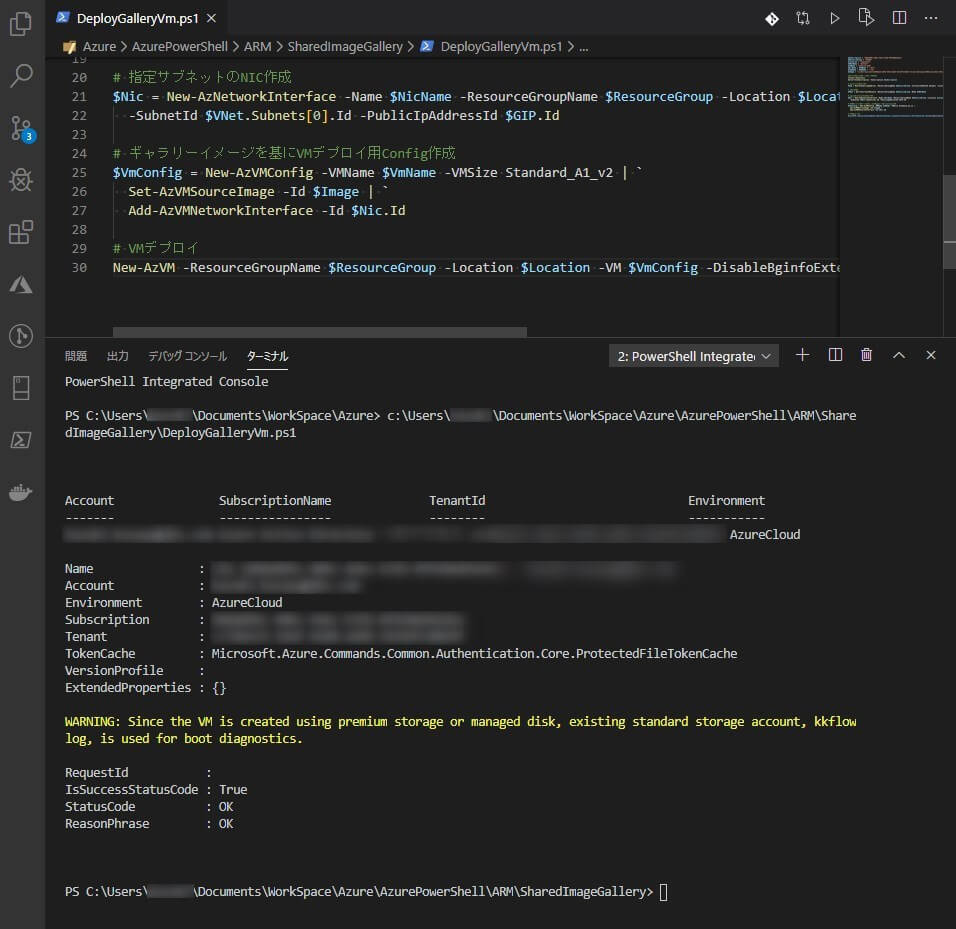The image size is (956, 929).
Task: Click the WARNING message in terminal
Action: [x=460, y=730]
